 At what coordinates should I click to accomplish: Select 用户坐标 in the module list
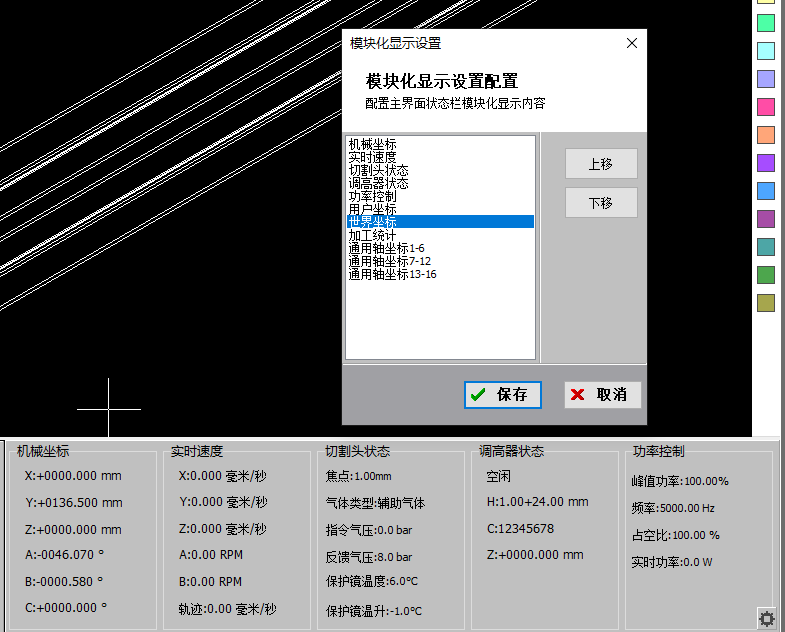441,209
